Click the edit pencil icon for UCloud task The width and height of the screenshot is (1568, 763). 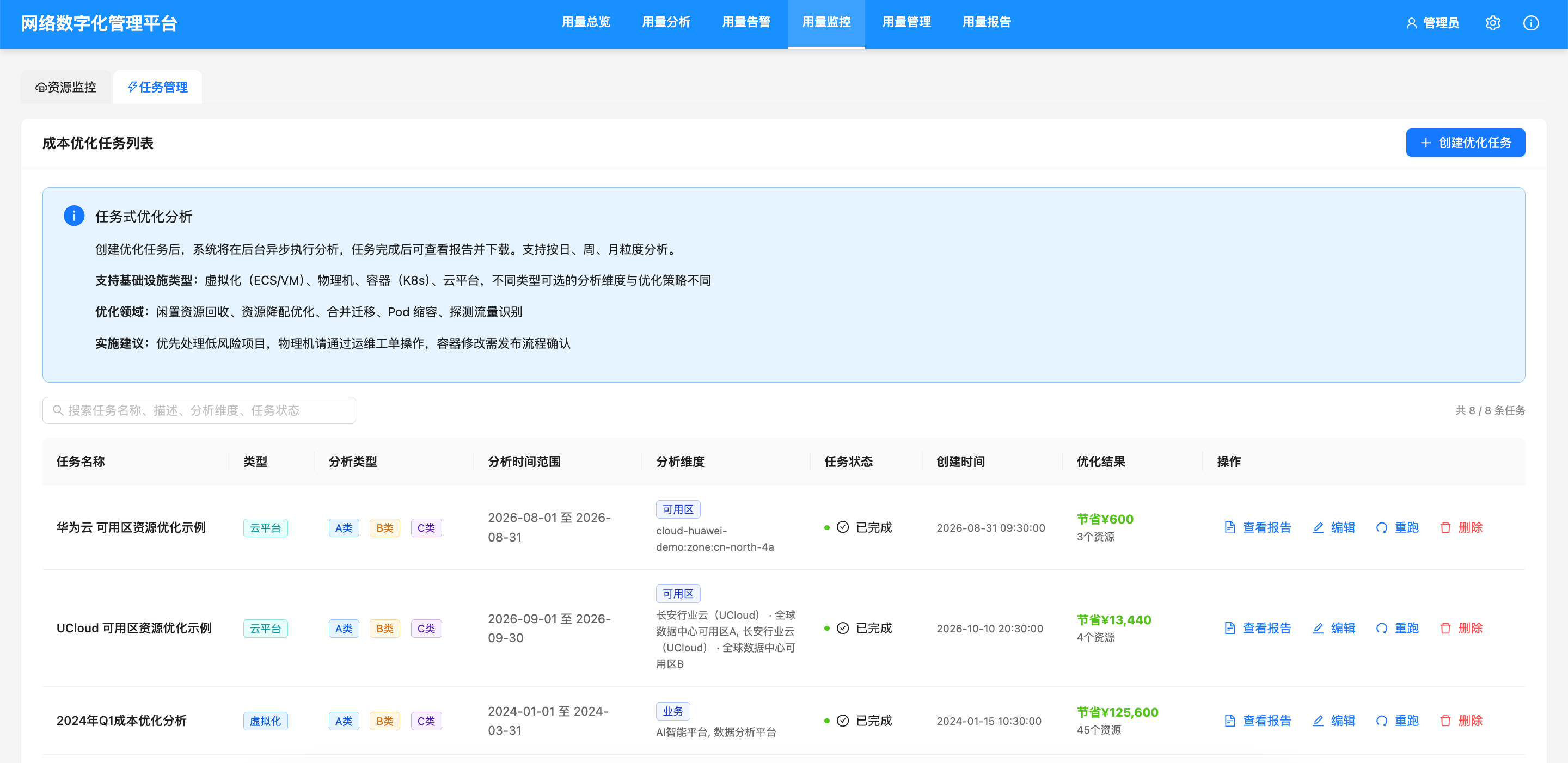[1319, 628]
